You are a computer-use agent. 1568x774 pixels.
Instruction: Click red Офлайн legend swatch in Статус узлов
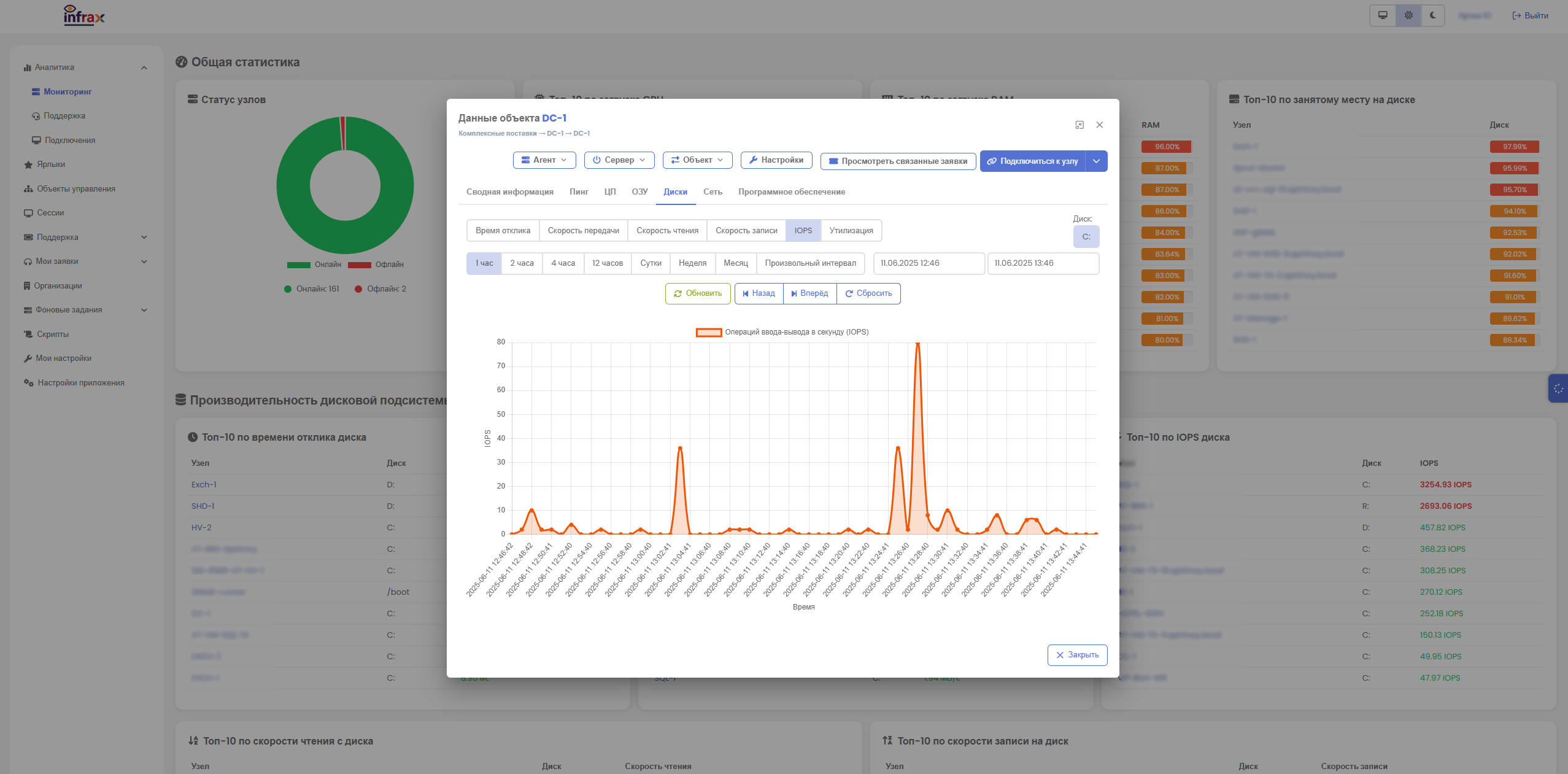pos(360,265)
